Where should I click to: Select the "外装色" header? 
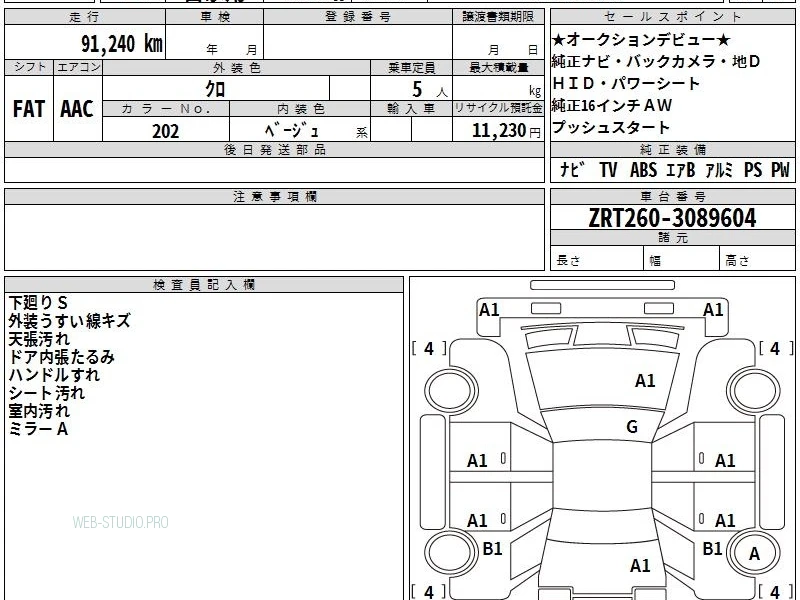pos(237,67)
